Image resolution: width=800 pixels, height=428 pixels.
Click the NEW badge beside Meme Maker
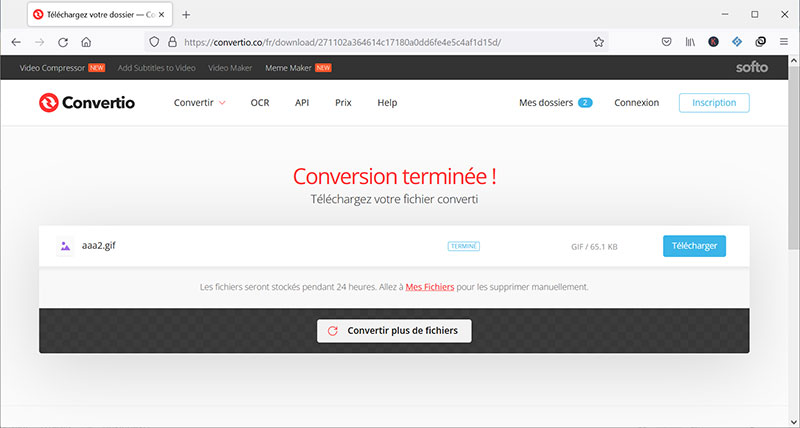[x=323, y=67]
